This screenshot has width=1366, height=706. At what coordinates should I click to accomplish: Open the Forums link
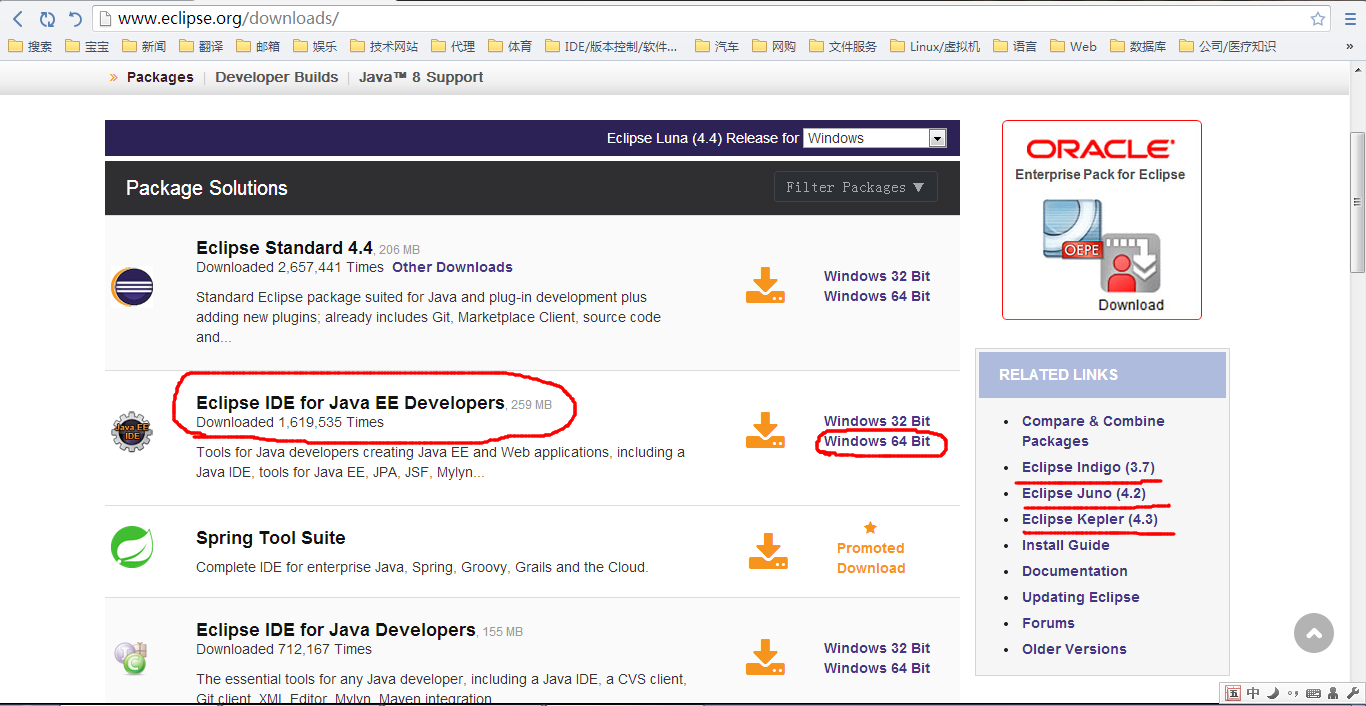[1048, 623]
